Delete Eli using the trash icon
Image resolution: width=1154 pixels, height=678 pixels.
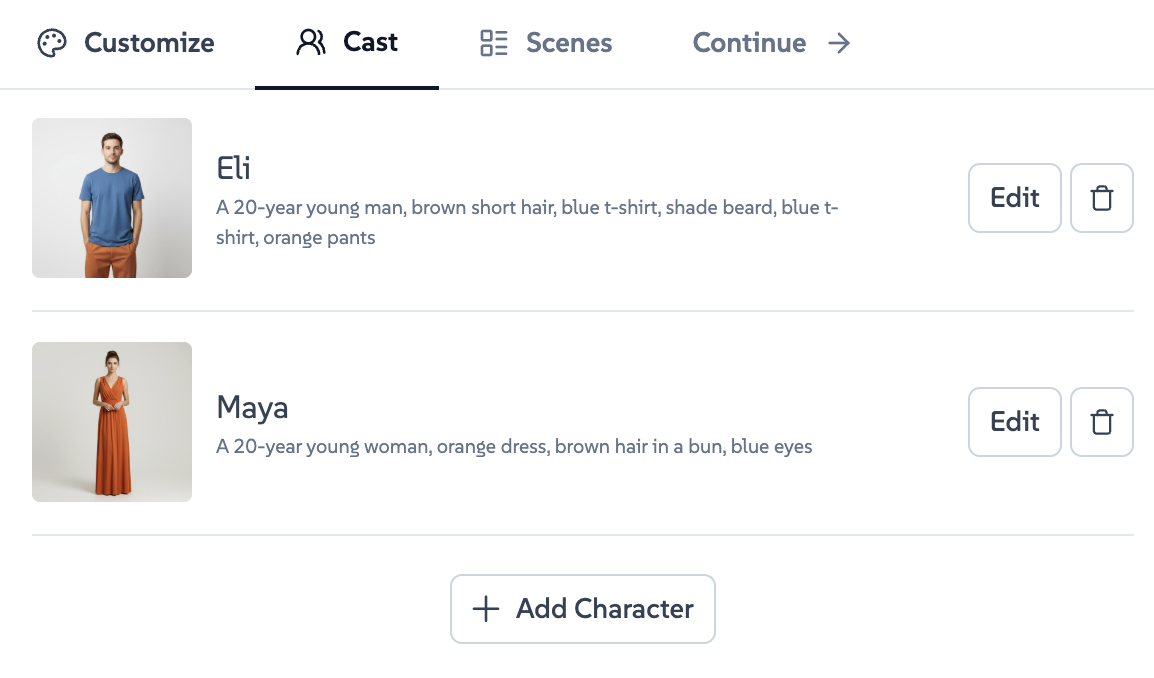click(x=1101, y=198)
